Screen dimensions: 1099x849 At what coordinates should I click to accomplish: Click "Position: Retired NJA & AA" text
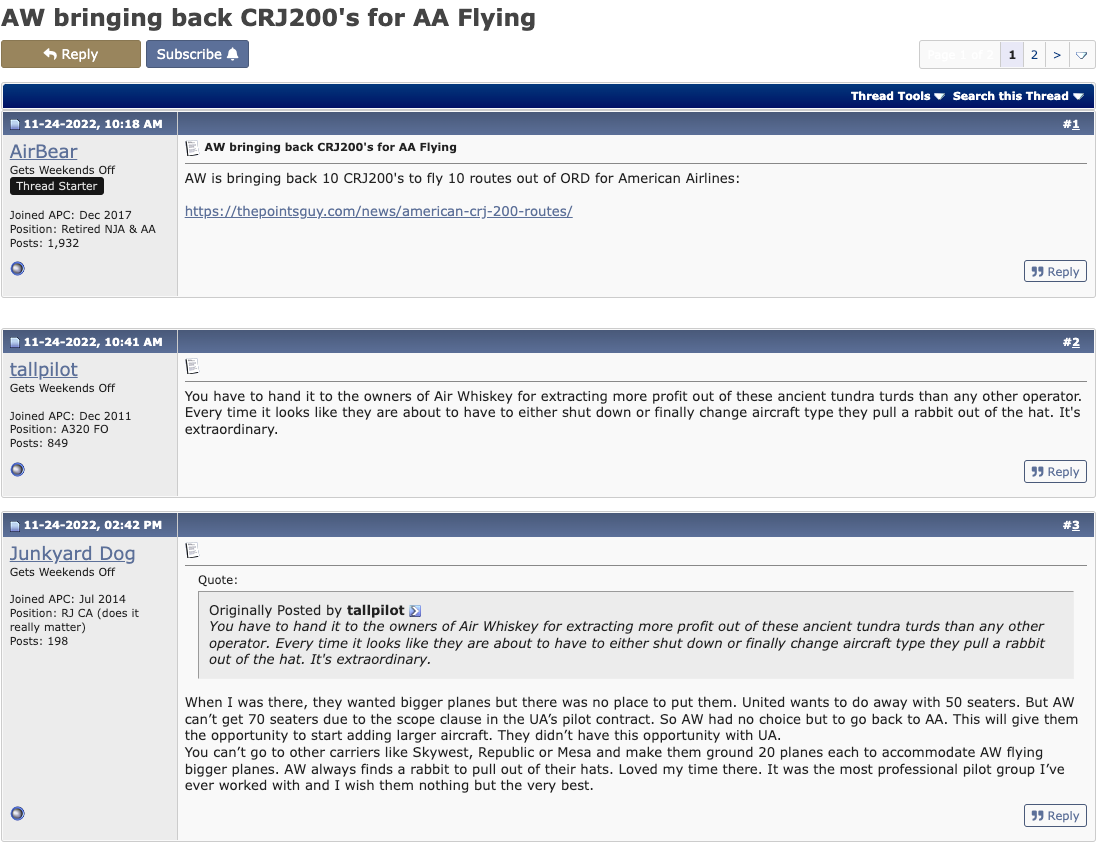(83, 229)
